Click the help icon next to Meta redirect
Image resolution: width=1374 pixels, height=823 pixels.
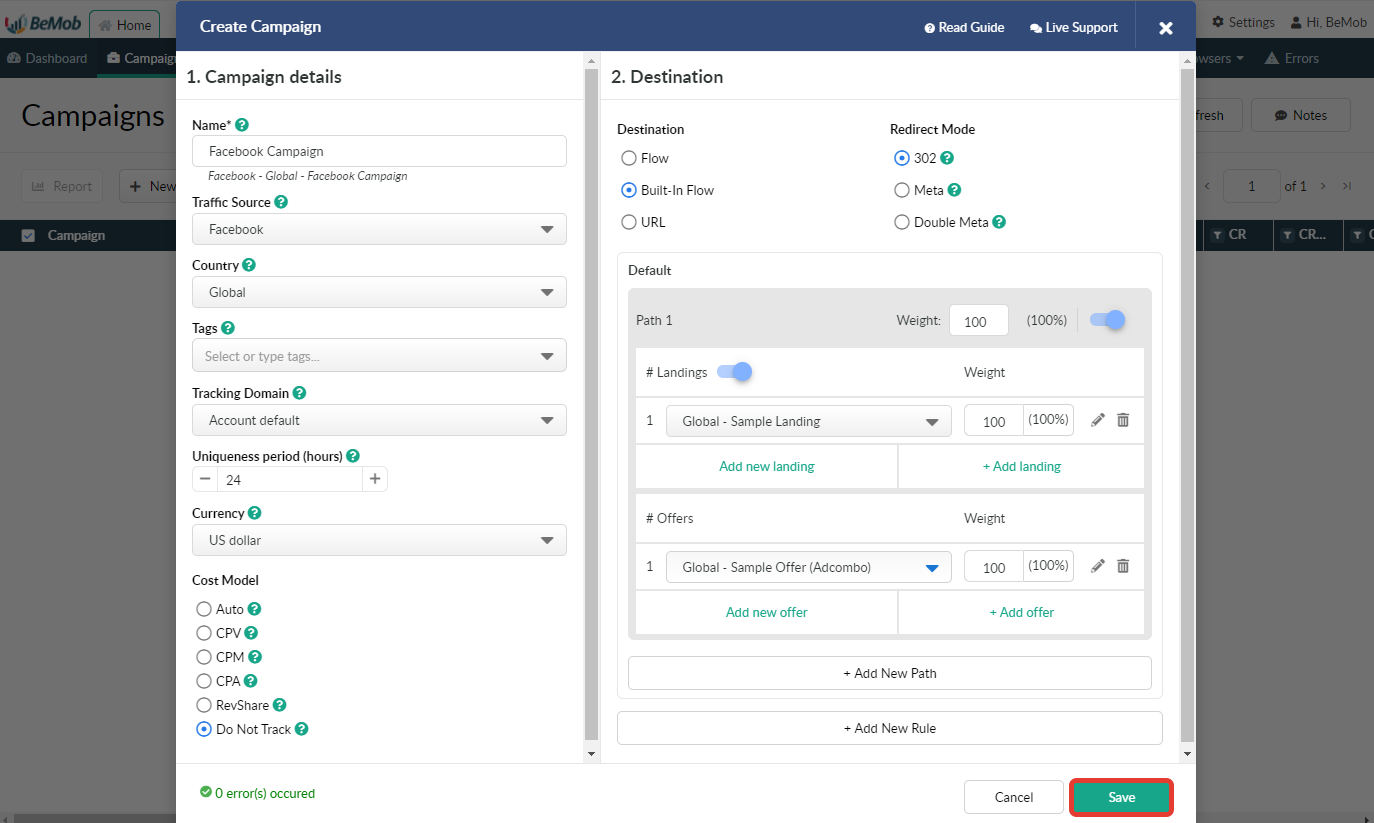[x=955, y=190]
